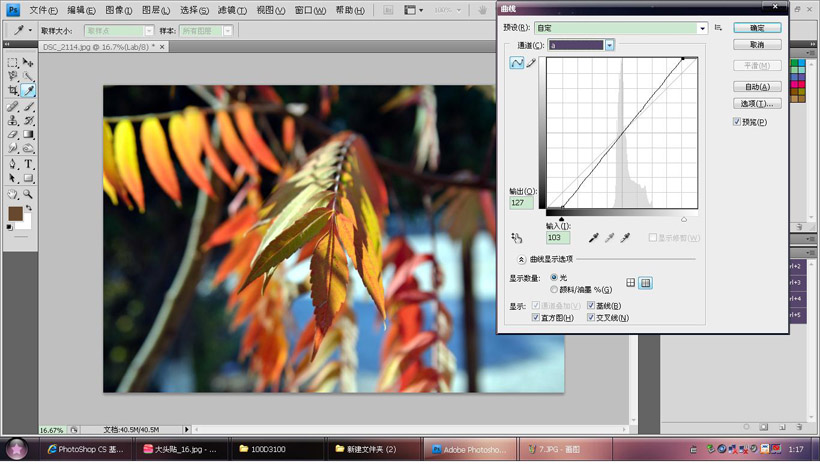Click the 输出 output value field
This screenshot has width=820, height=467.
point(521,203)
